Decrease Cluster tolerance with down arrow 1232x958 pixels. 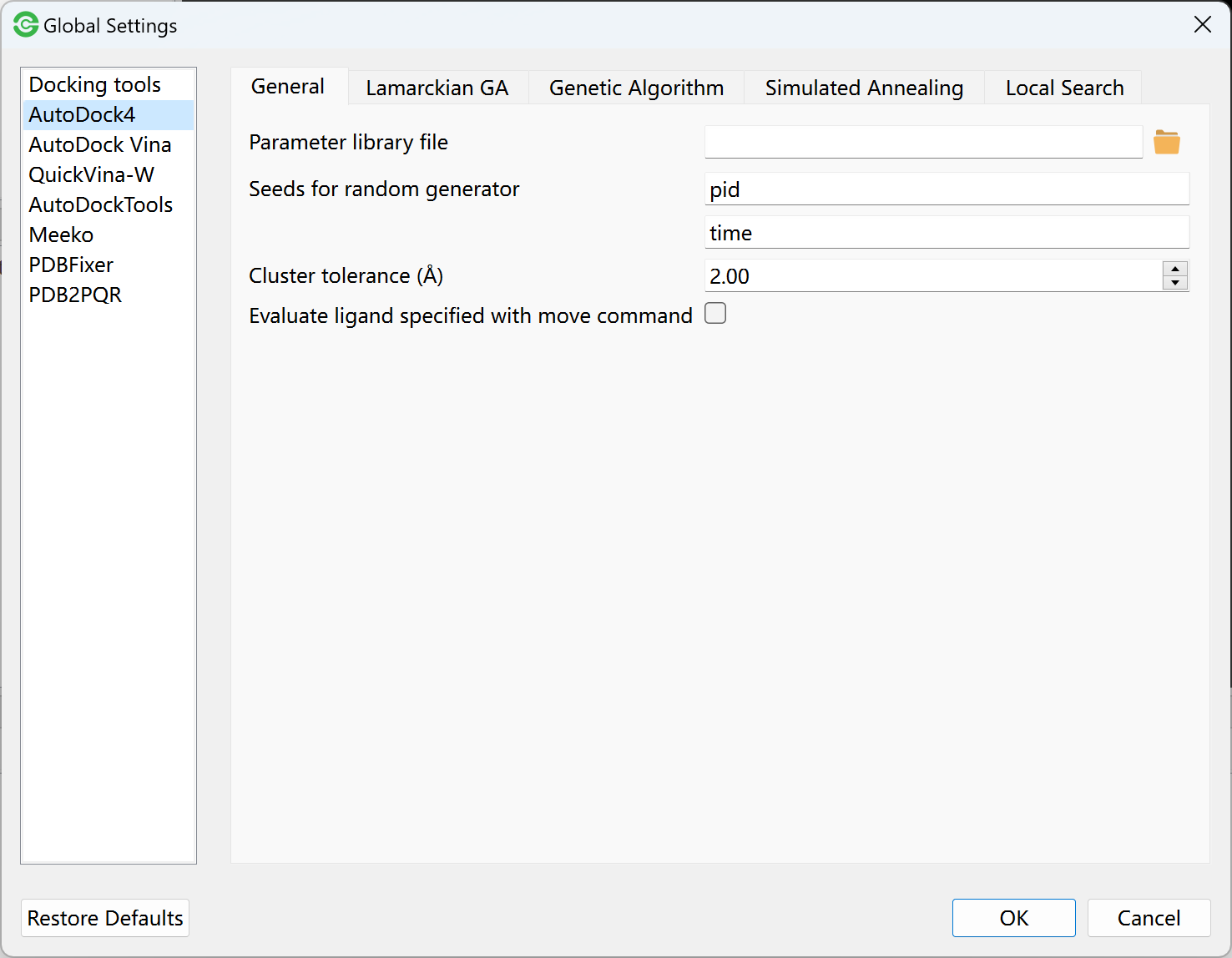pyautogui.click(x=1175, y=283)
